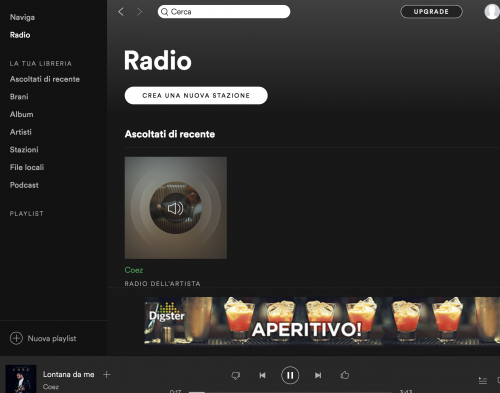Click the thumbs down dislike icon

236,375
